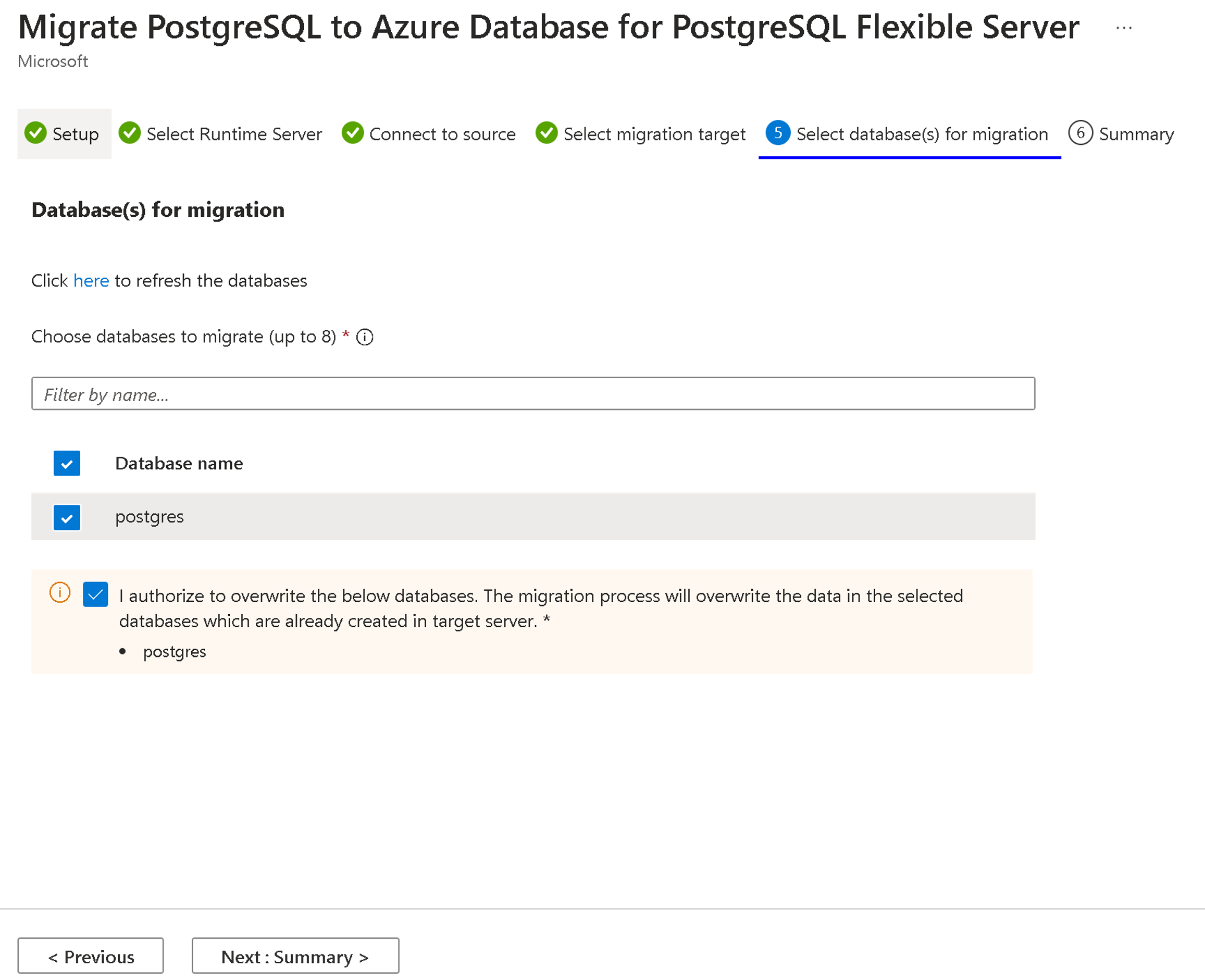
Task: Toggle the postgres database checkbox
Action: [67, 517]
